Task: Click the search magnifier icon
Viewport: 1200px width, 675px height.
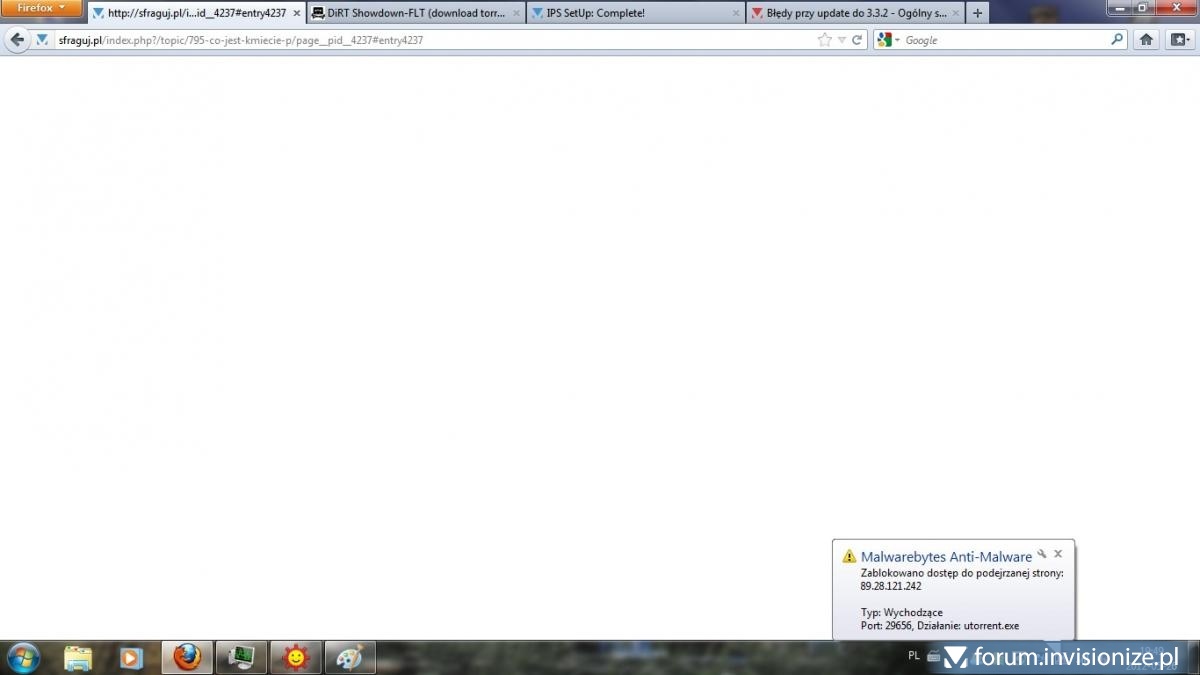Action: (x=1118, y=40)
